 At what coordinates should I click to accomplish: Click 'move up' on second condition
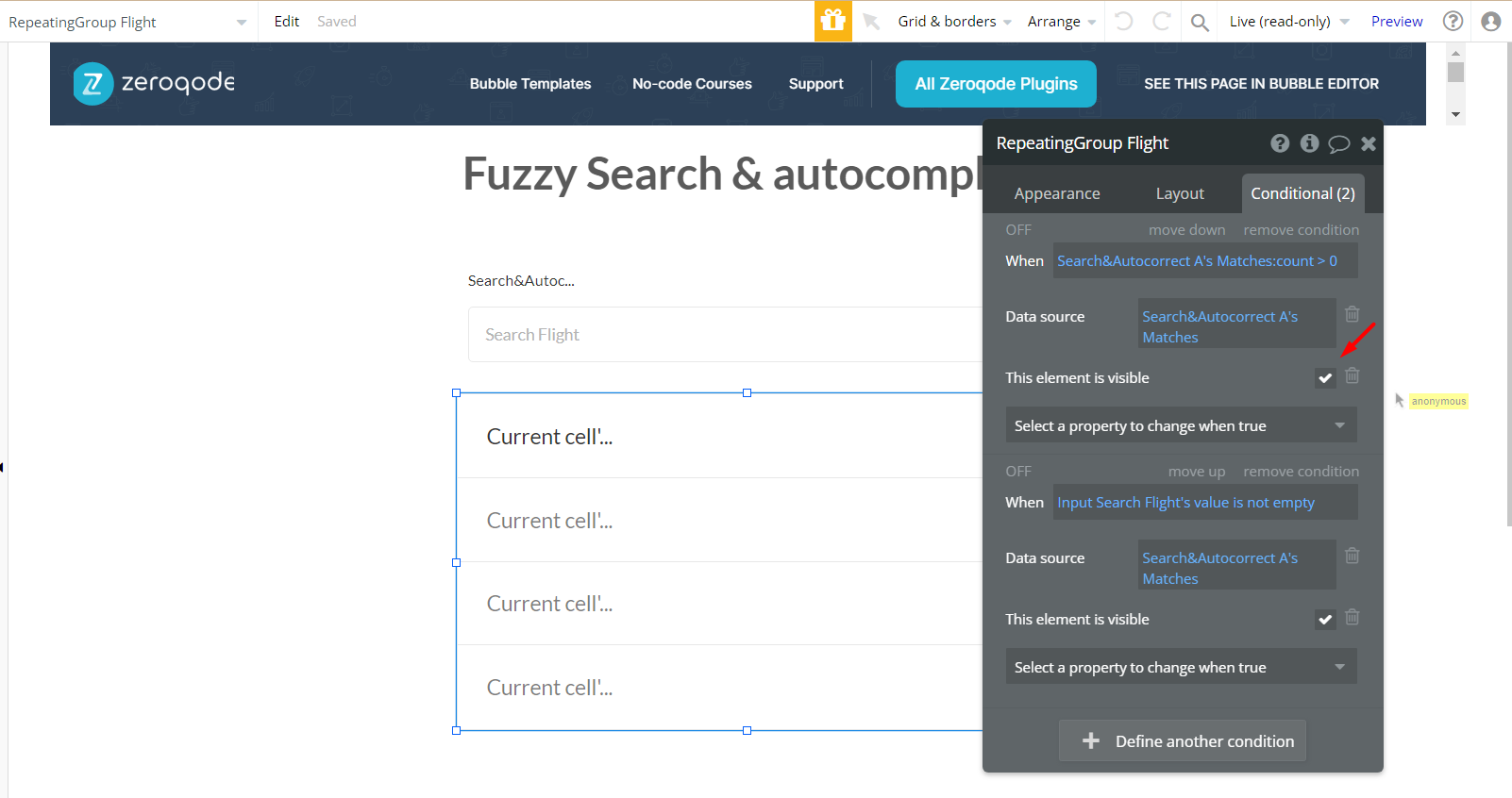click(1197, 472)
